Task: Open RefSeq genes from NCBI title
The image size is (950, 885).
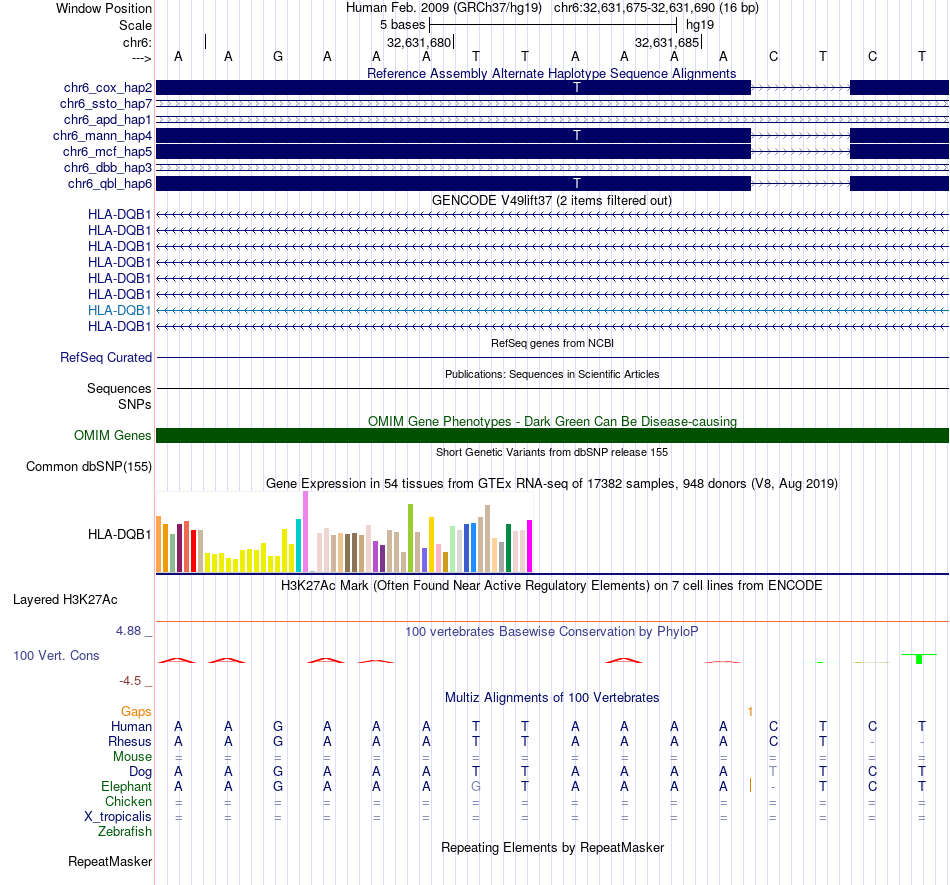Action: pyautogui.click(x=552, y=343)
